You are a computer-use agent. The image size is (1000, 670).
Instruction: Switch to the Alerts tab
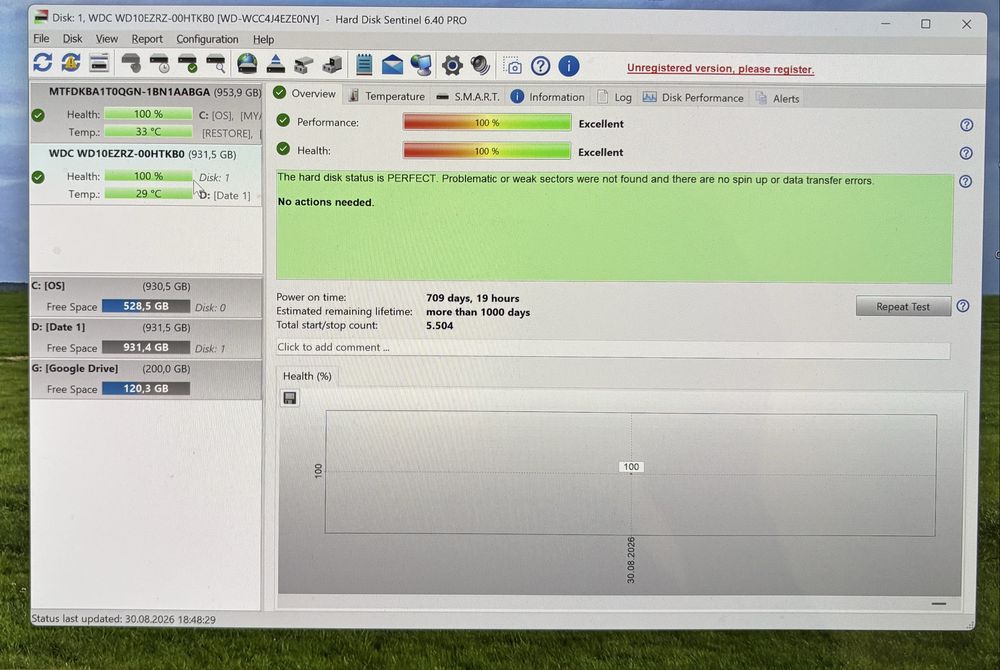777,98
